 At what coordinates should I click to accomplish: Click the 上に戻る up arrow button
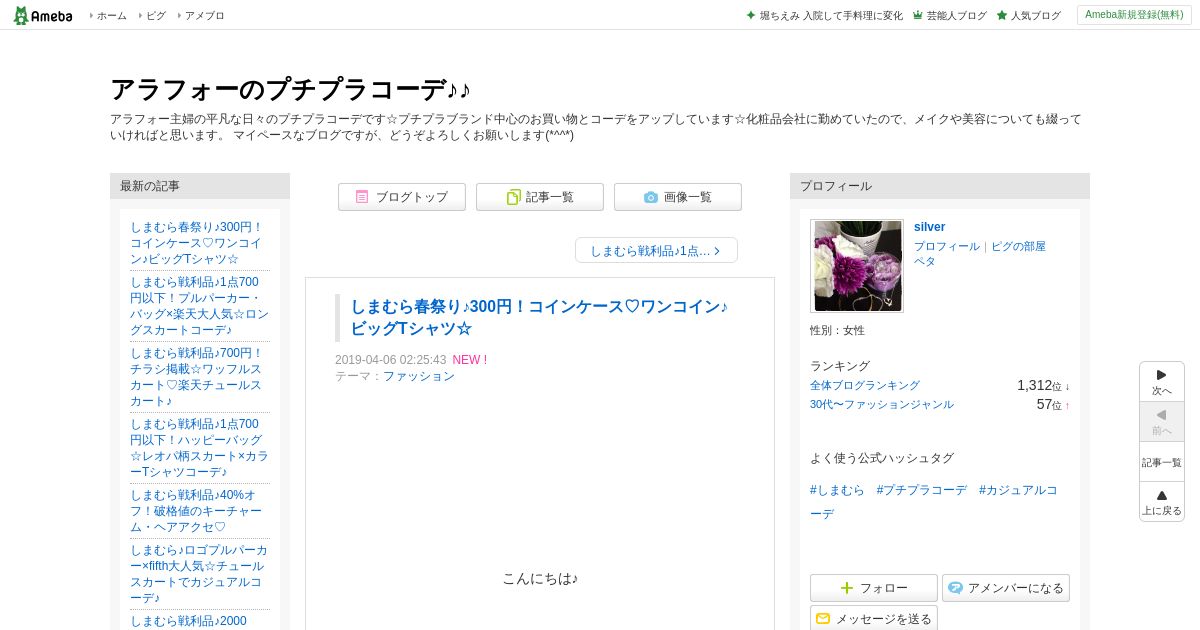(1162, 501)
